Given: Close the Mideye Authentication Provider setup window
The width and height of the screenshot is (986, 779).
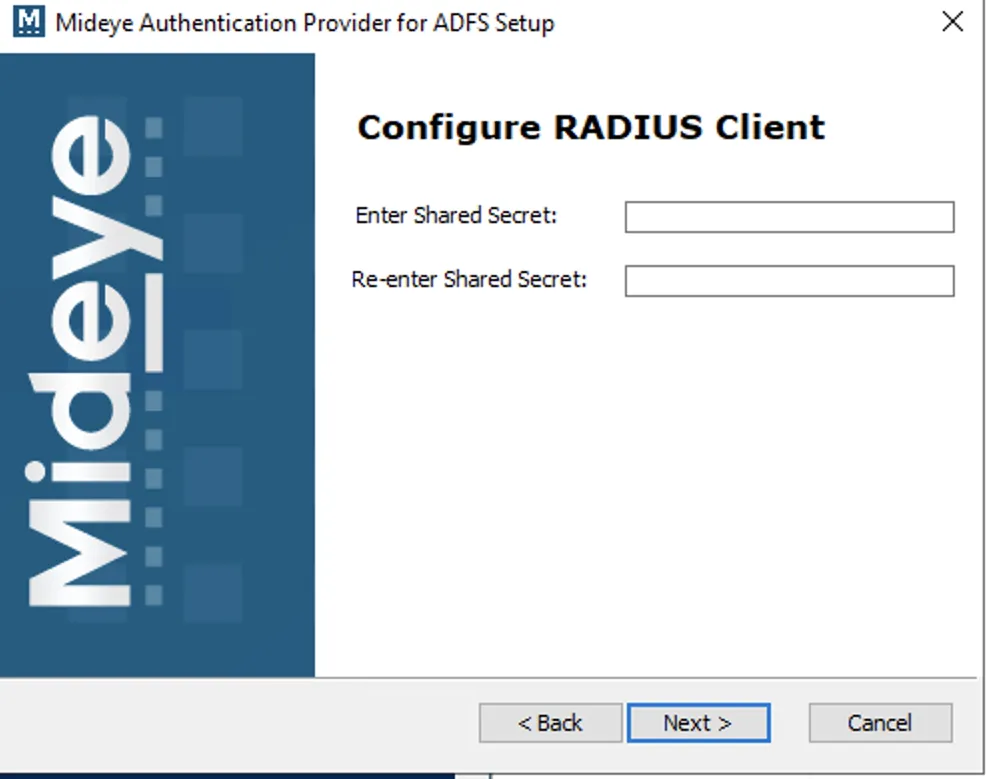Looking at the screenshot, I should point(951,22).
